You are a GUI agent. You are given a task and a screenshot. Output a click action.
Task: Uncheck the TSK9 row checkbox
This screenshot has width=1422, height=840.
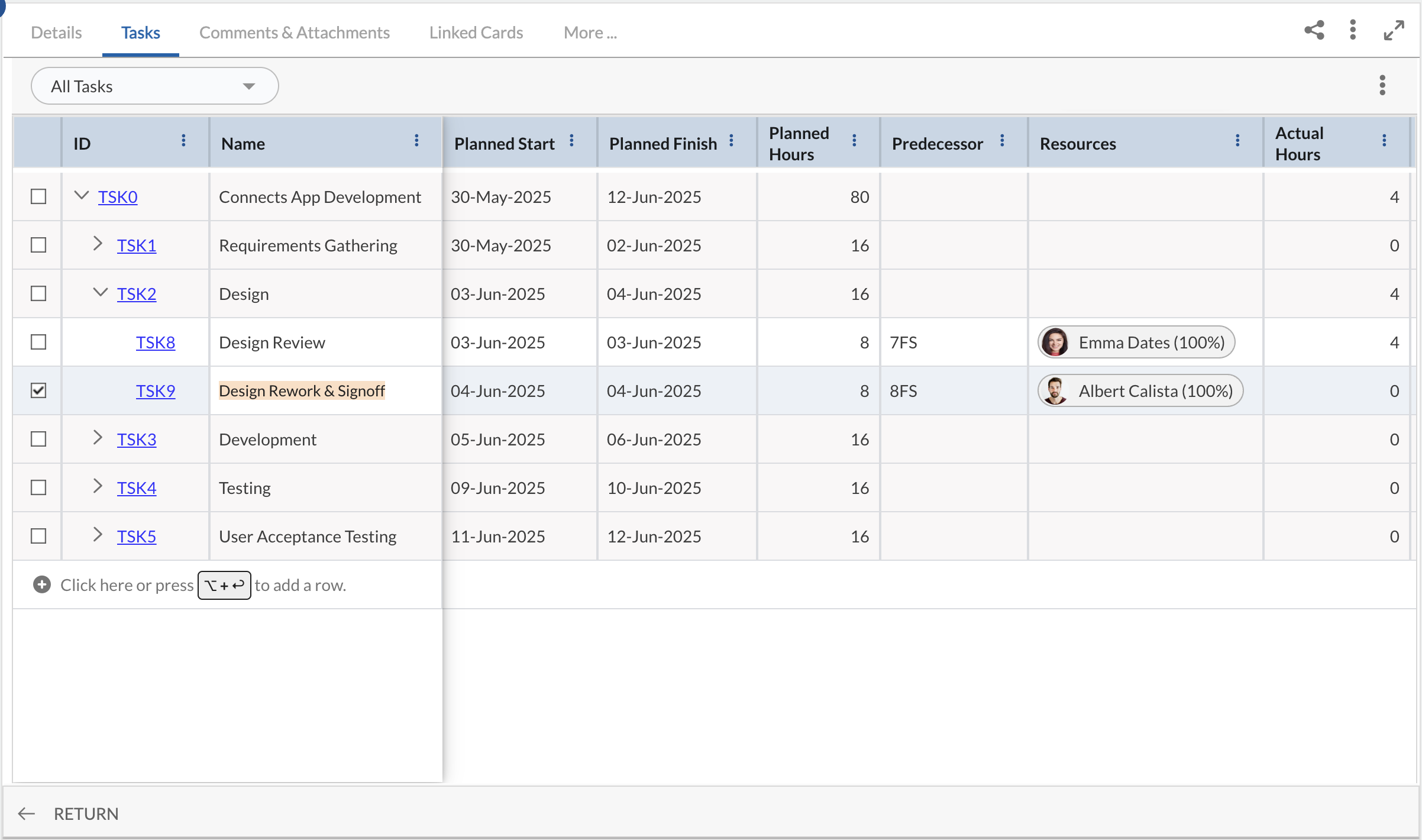[38, 390]
